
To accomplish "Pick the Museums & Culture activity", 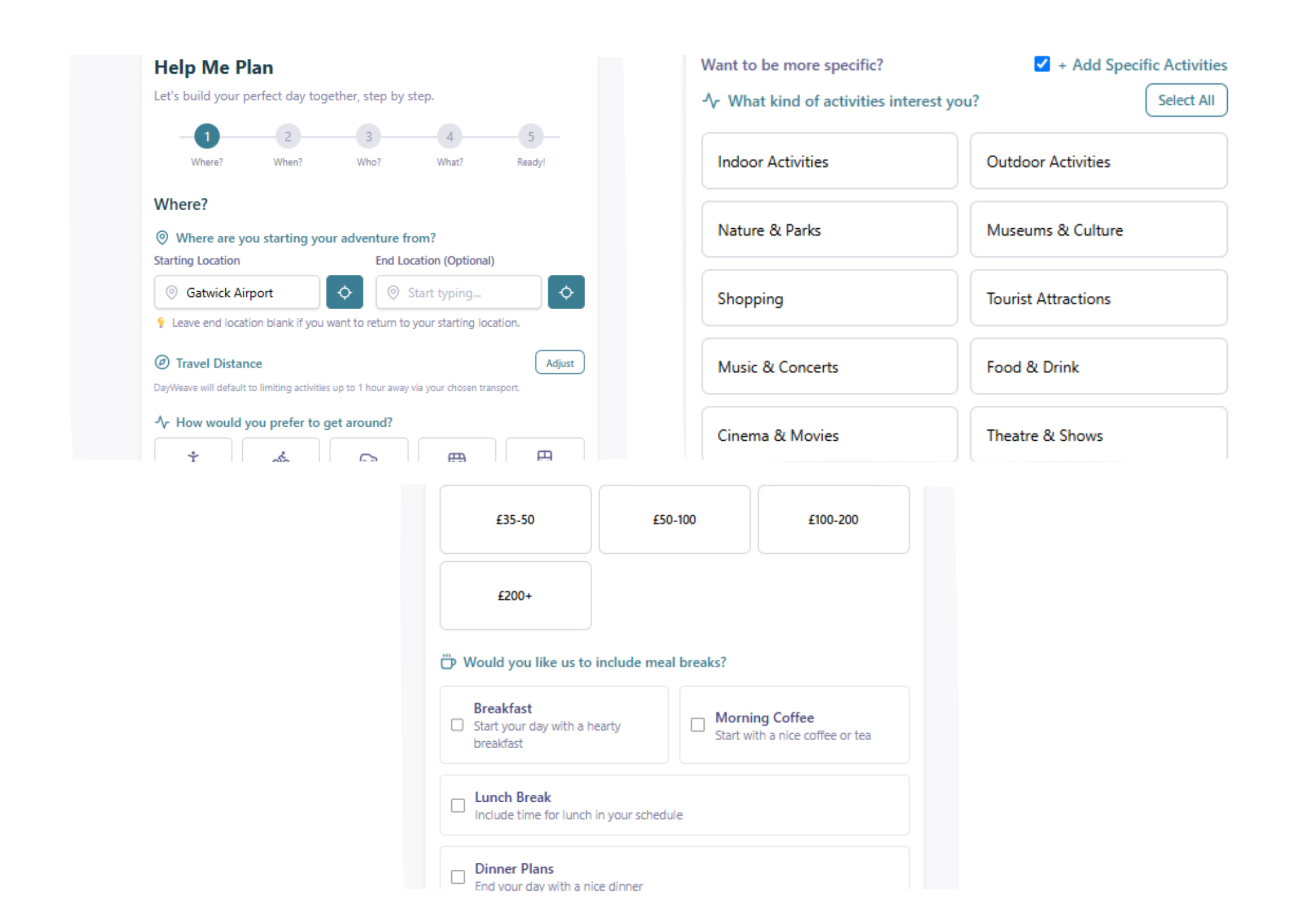I will click(x=1098, y=230).
